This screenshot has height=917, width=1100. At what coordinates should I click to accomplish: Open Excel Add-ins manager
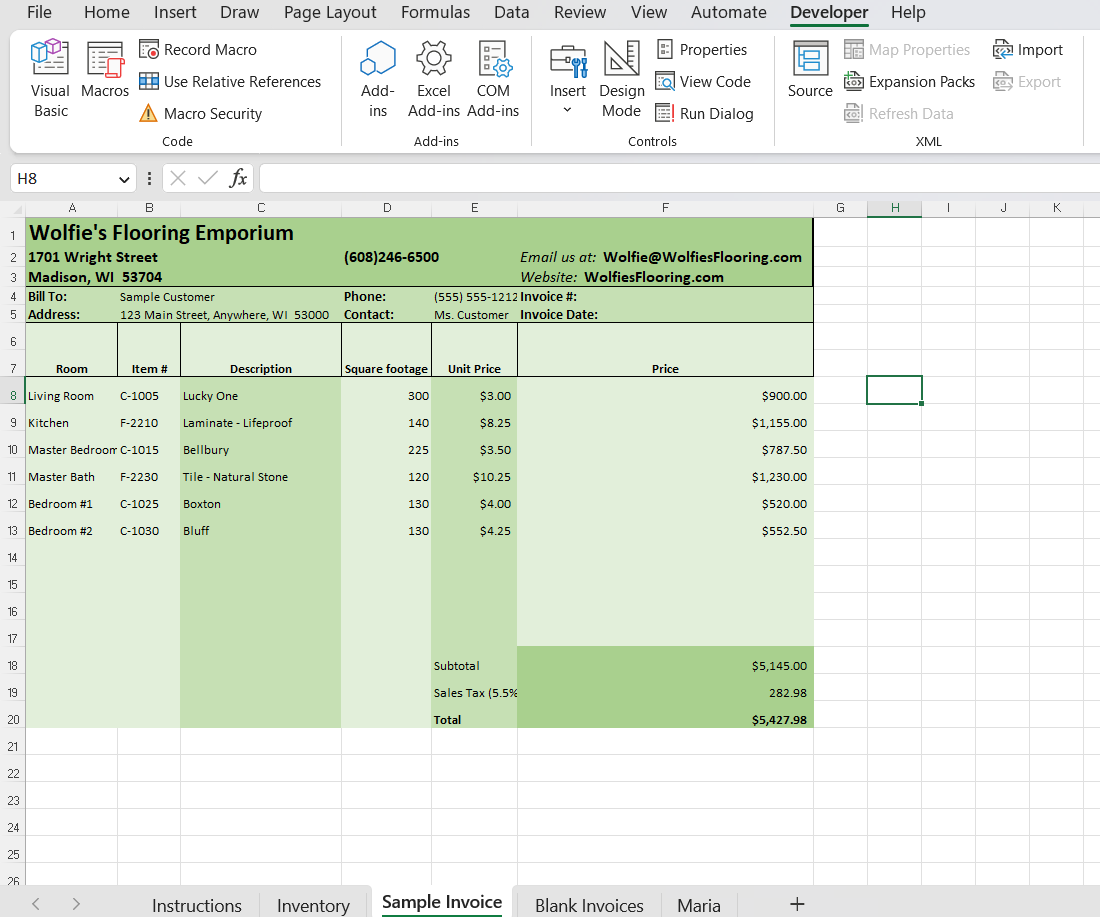[434, 79]
